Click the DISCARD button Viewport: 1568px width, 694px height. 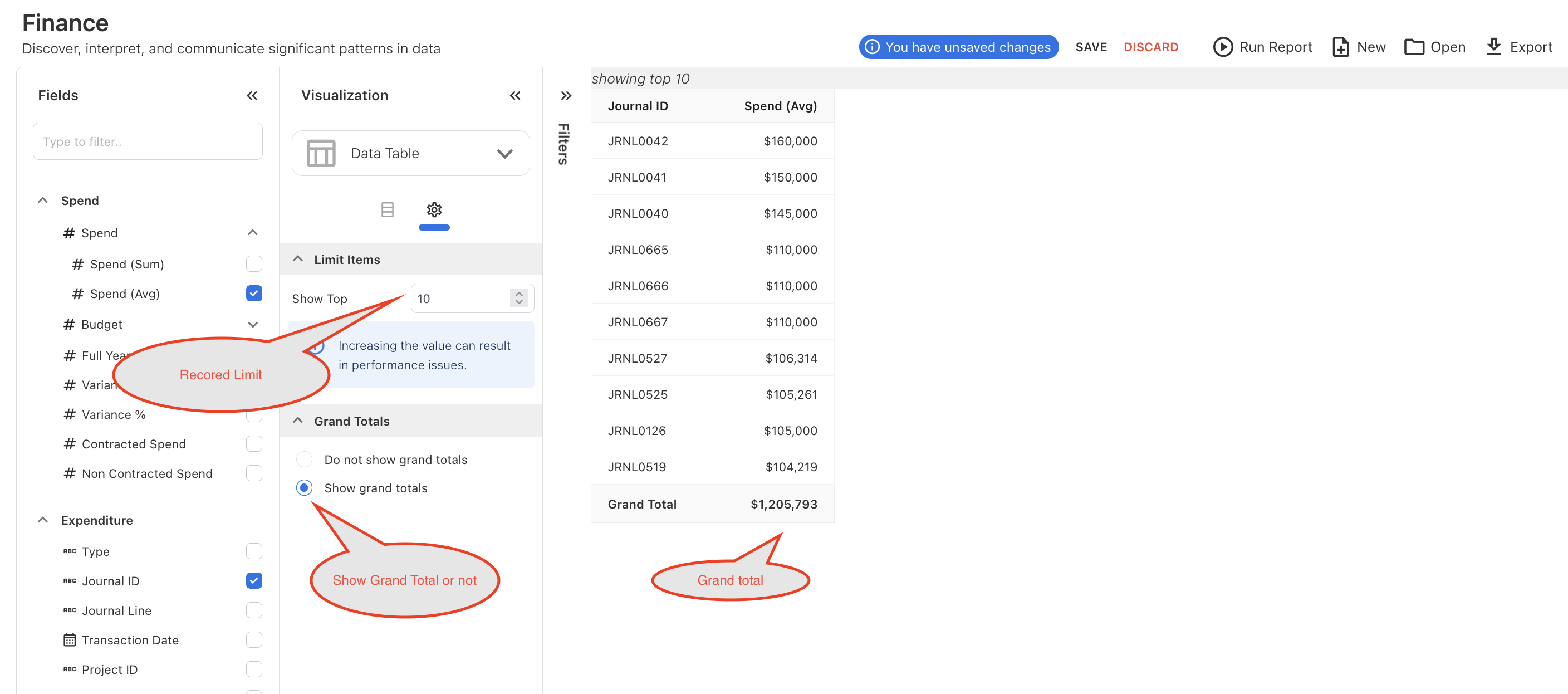[1150, 47]
